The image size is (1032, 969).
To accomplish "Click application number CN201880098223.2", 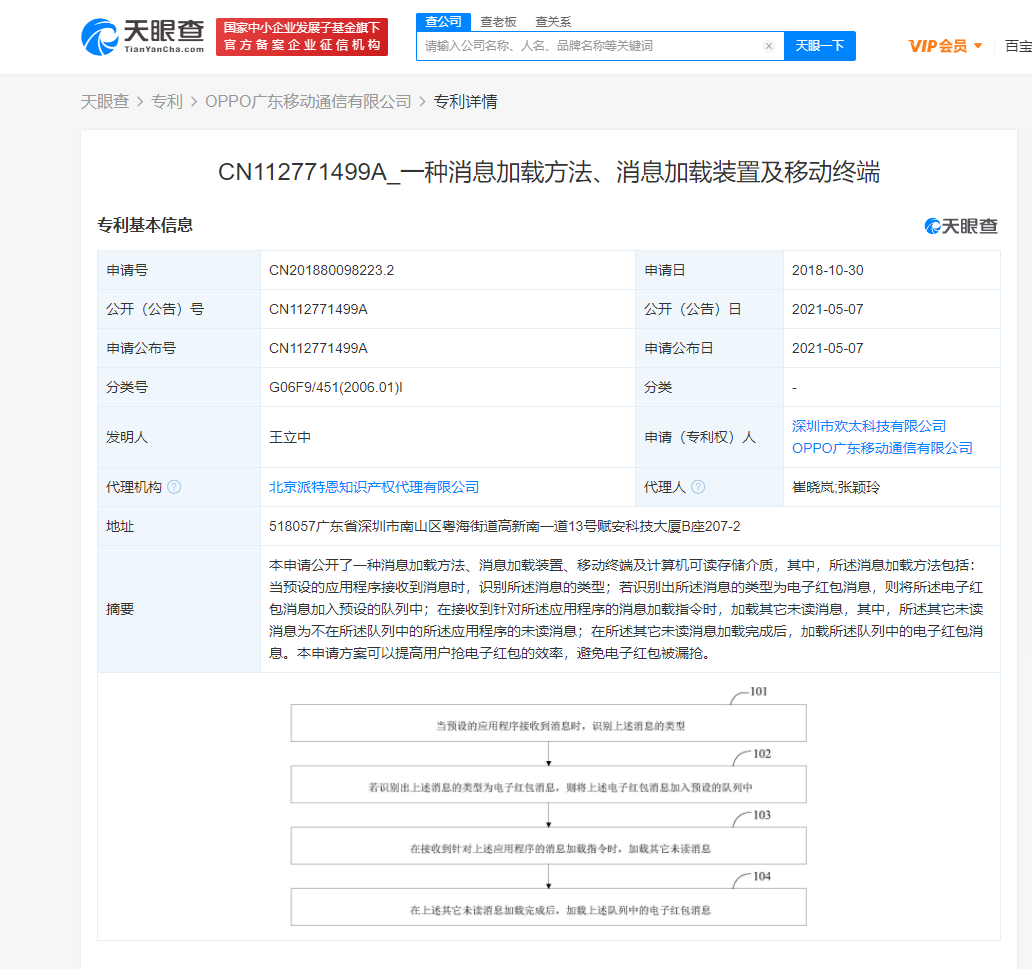I will point(332,271).
